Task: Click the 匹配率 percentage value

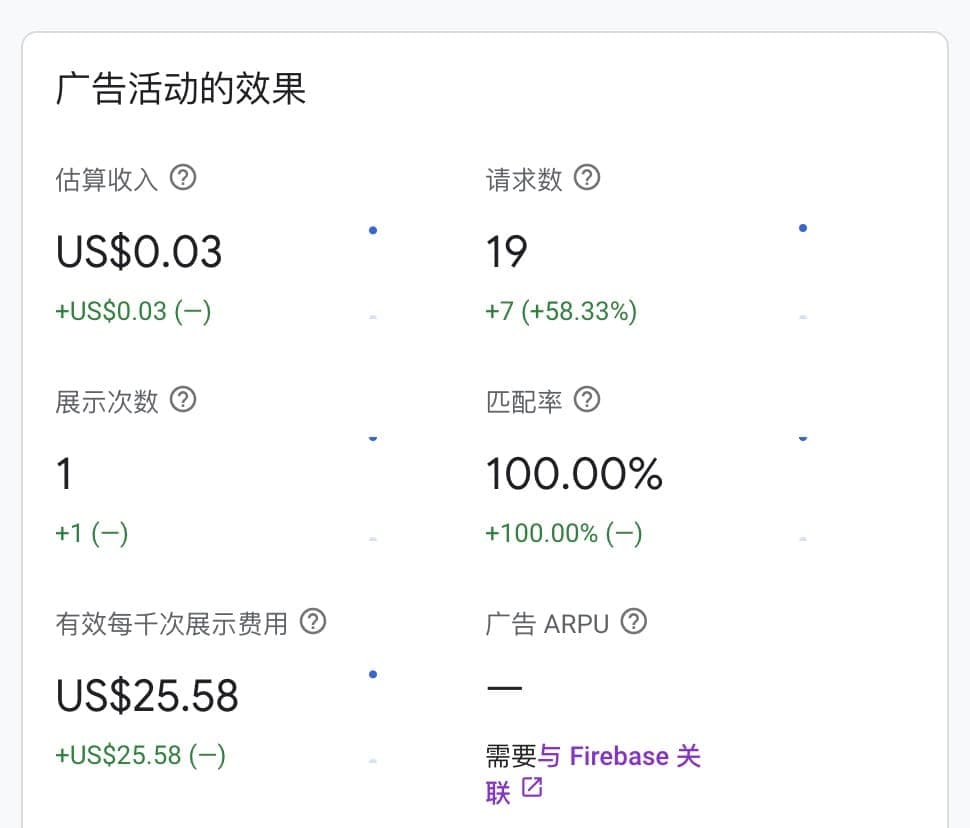Action: (573, 473)
